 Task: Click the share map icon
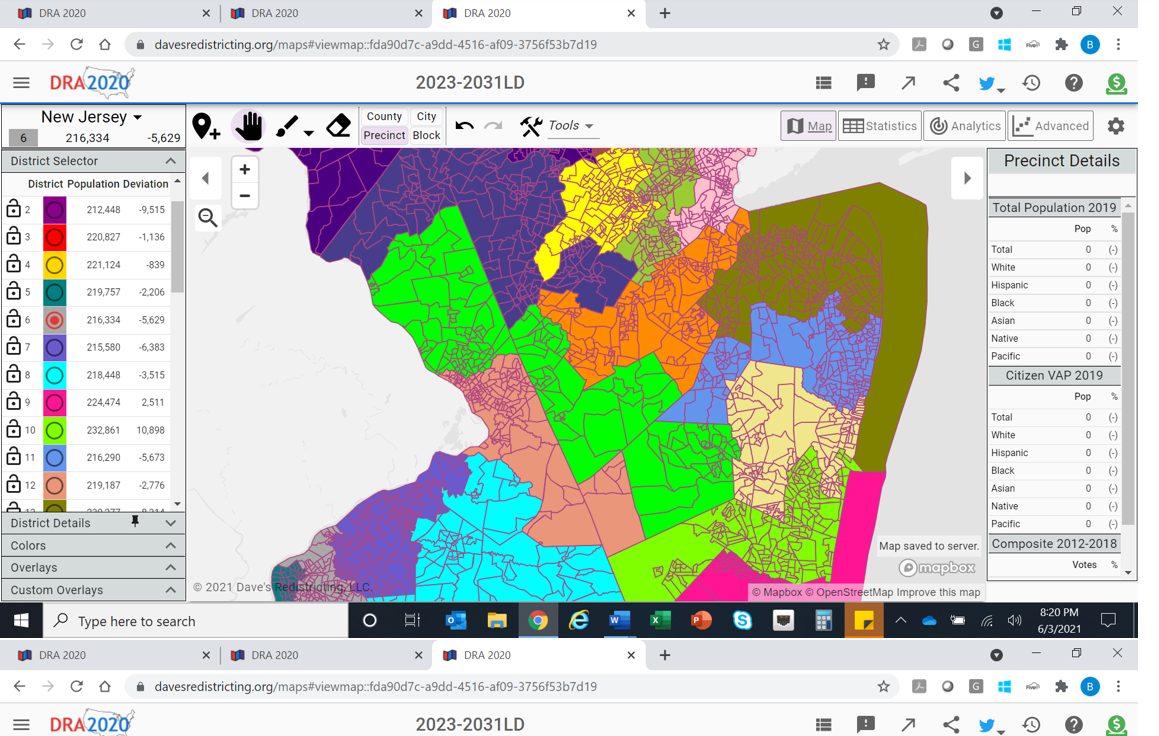(950, 83)
